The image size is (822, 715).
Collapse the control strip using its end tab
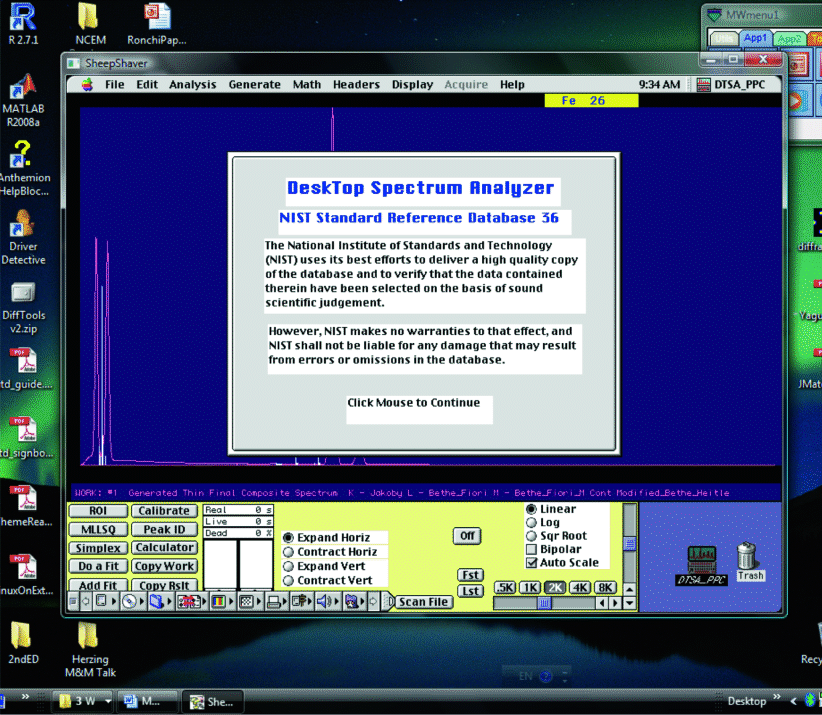(x=388, y=601)
